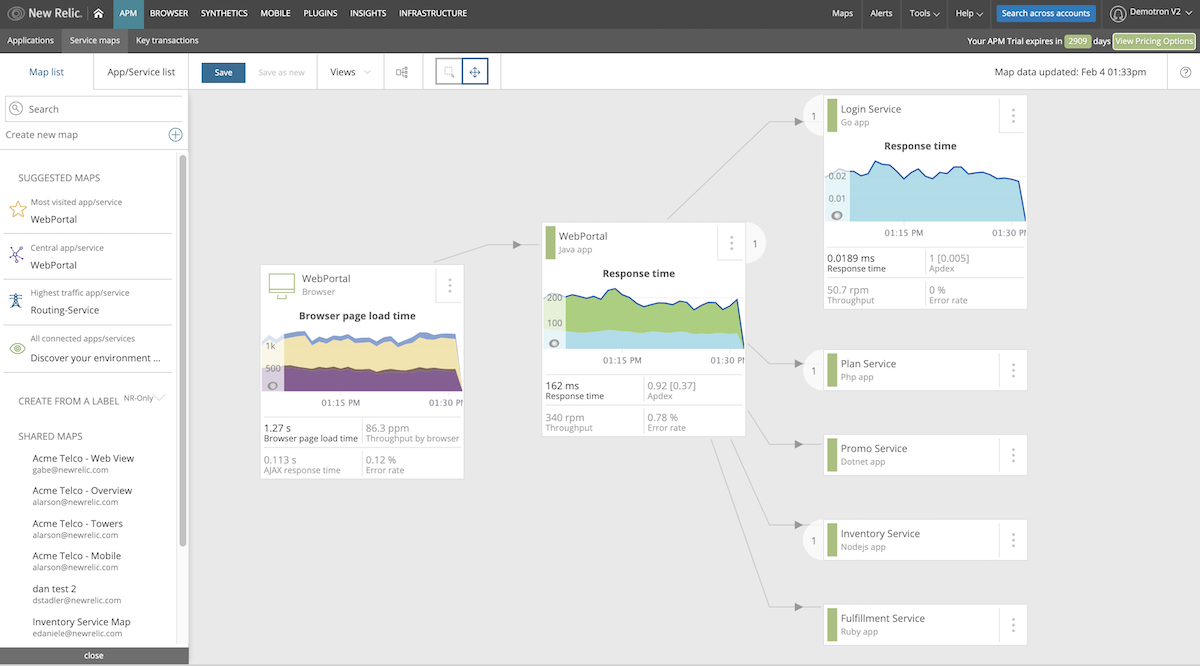Switch to App/Service list tab

[x=141, y=72]
